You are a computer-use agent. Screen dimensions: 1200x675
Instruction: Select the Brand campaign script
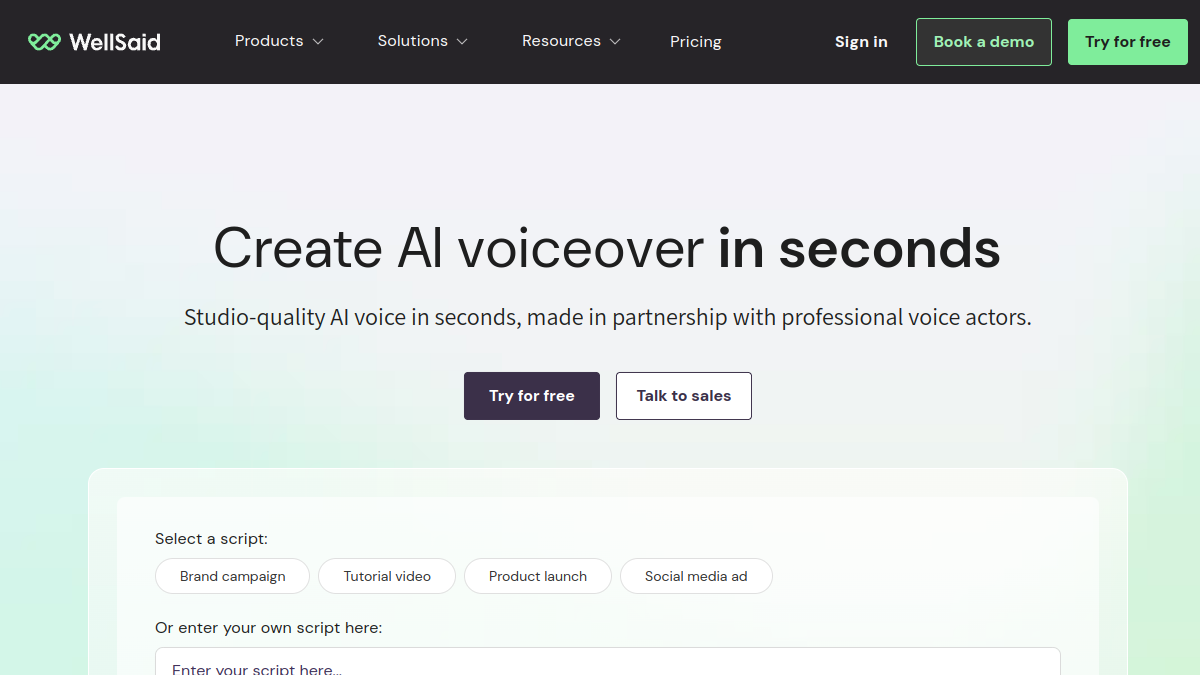click(232, 576)
